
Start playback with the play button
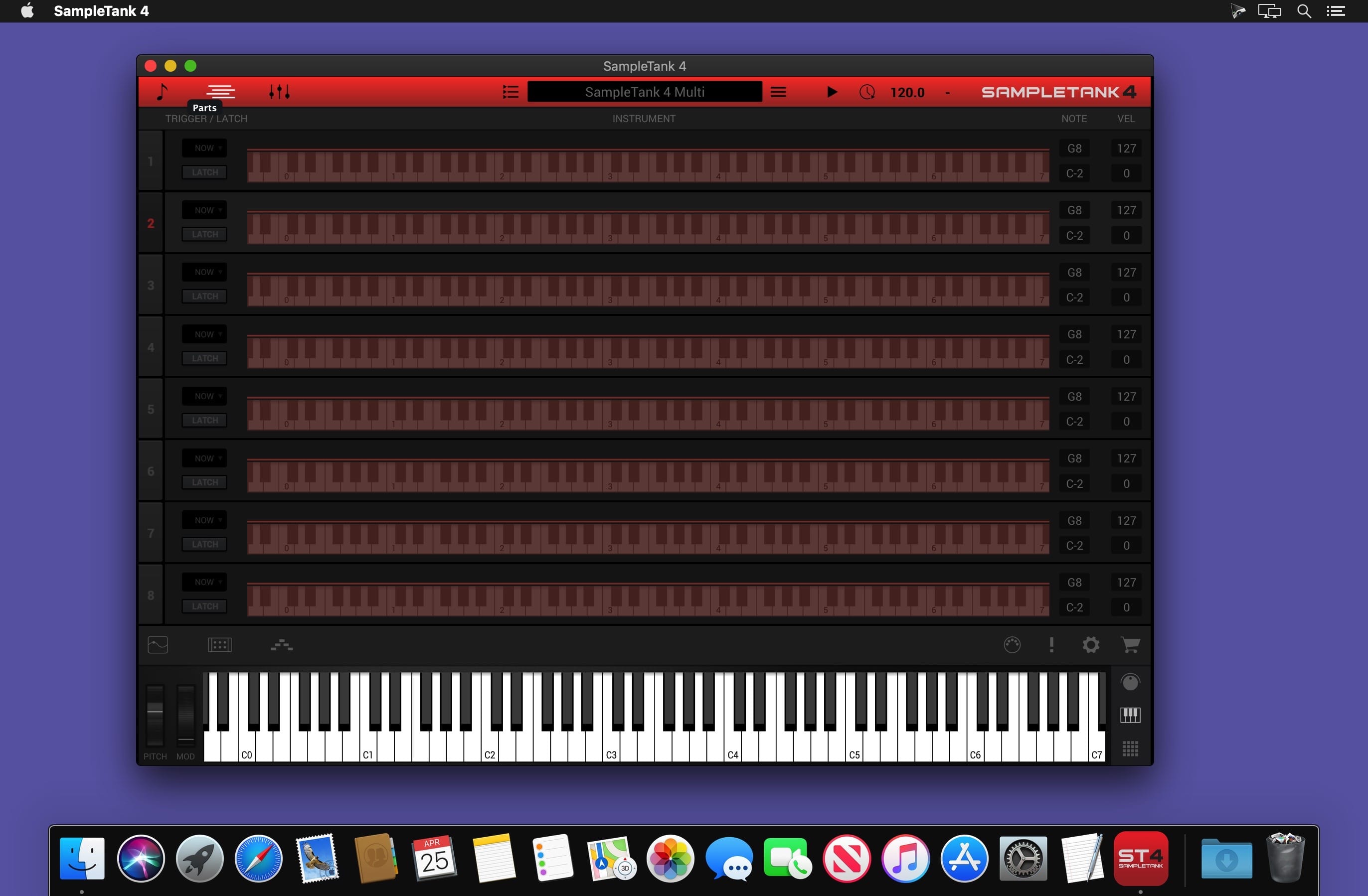[831, 92]
